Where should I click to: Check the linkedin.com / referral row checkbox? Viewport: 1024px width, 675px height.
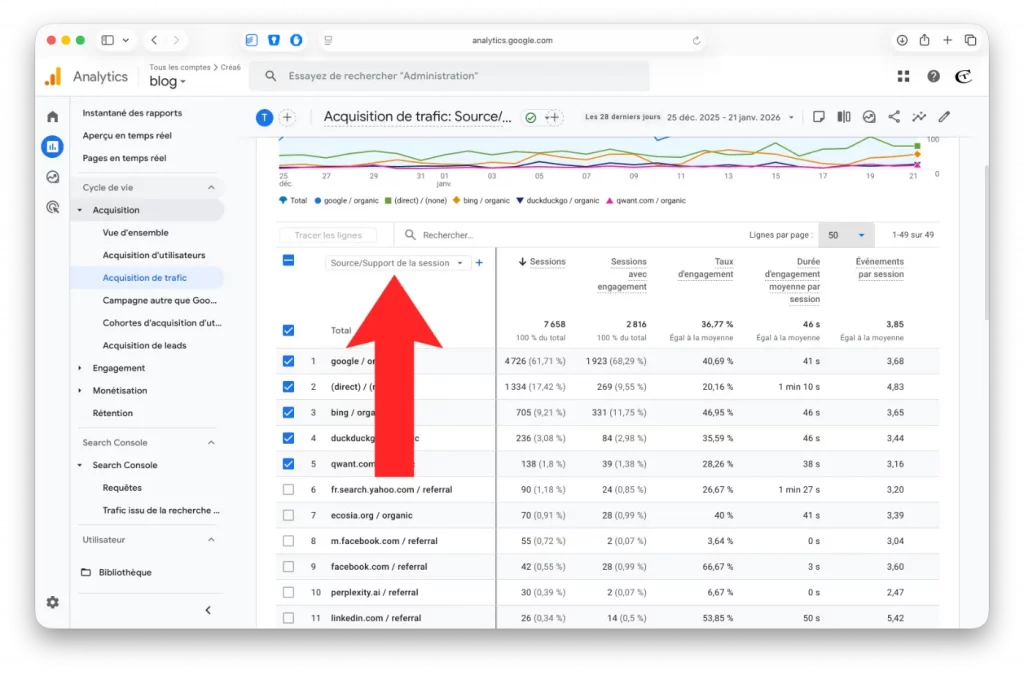click(x=289, y=618)
